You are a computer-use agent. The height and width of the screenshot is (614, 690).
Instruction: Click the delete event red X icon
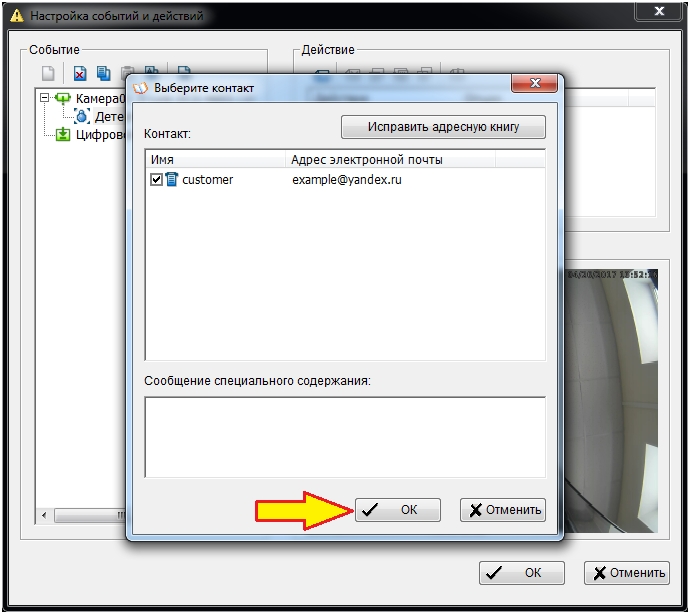tap(80, 72)
